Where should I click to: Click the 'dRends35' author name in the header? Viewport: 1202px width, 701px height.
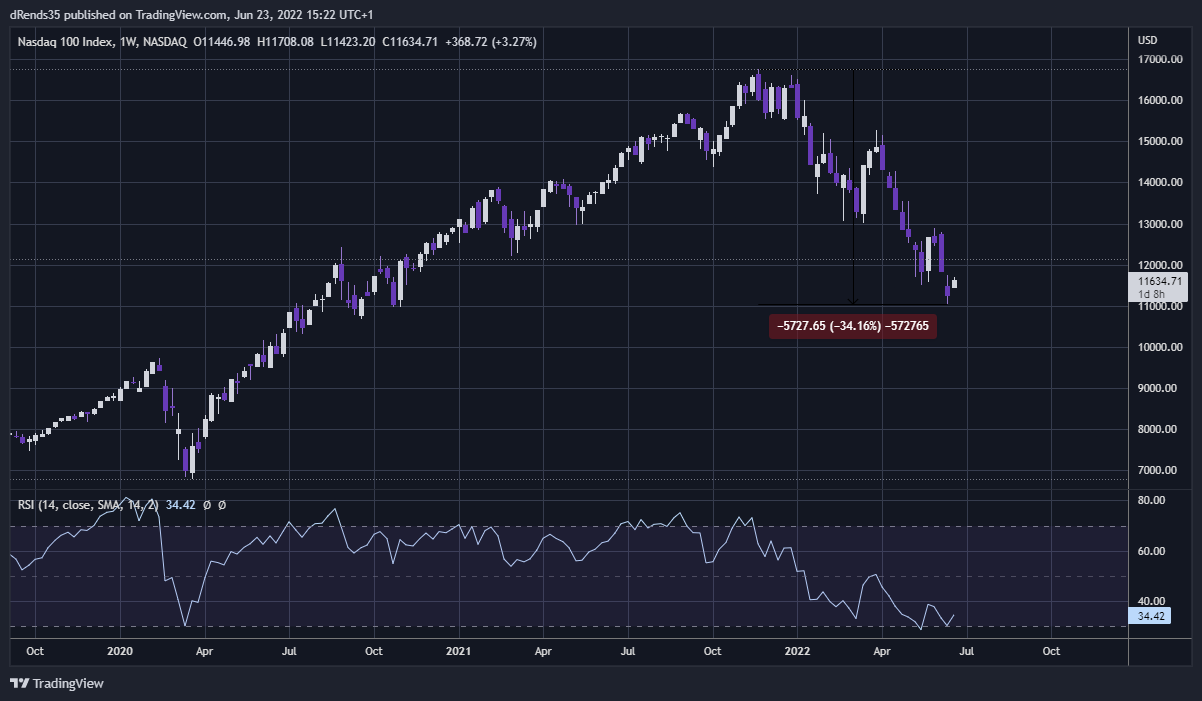pyautogui.click(x=32, y=15)
